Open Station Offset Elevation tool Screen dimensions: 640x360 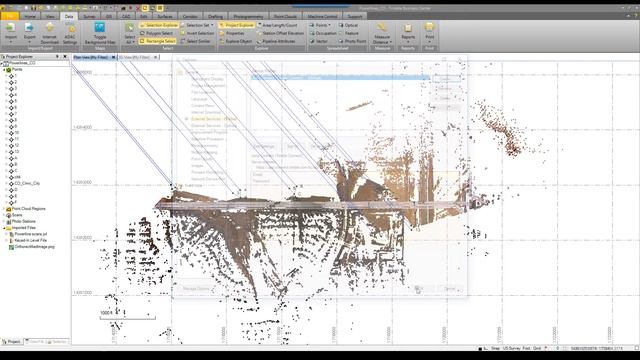tap(280, 33)
